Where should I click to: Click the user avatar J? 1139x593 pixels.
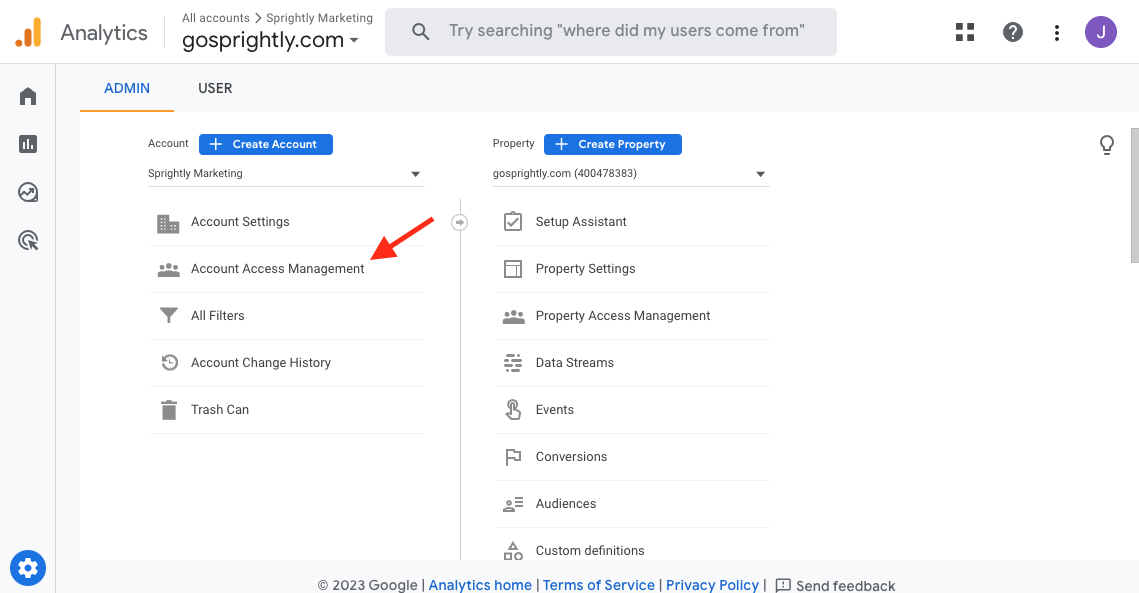tap(1101, 32)
